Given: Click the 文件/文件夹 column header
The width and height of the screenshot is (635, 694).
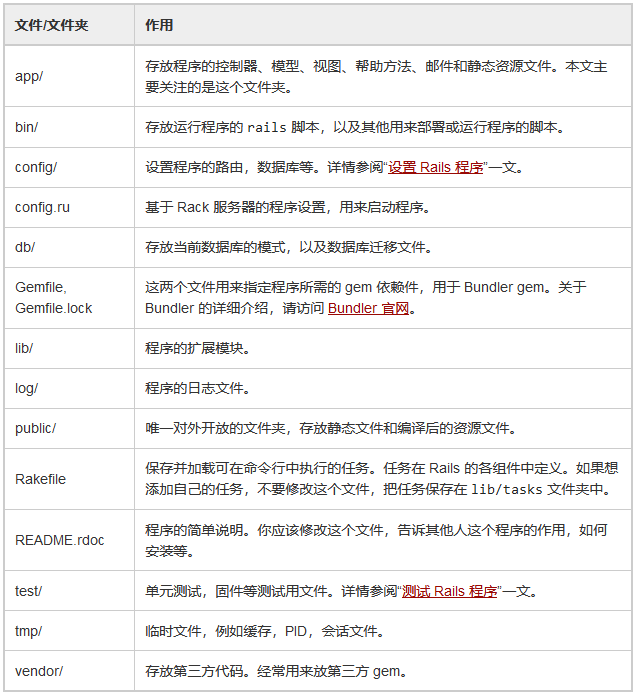Looking at the screenshot, I should pyautogui.click(x=69, y=25).
